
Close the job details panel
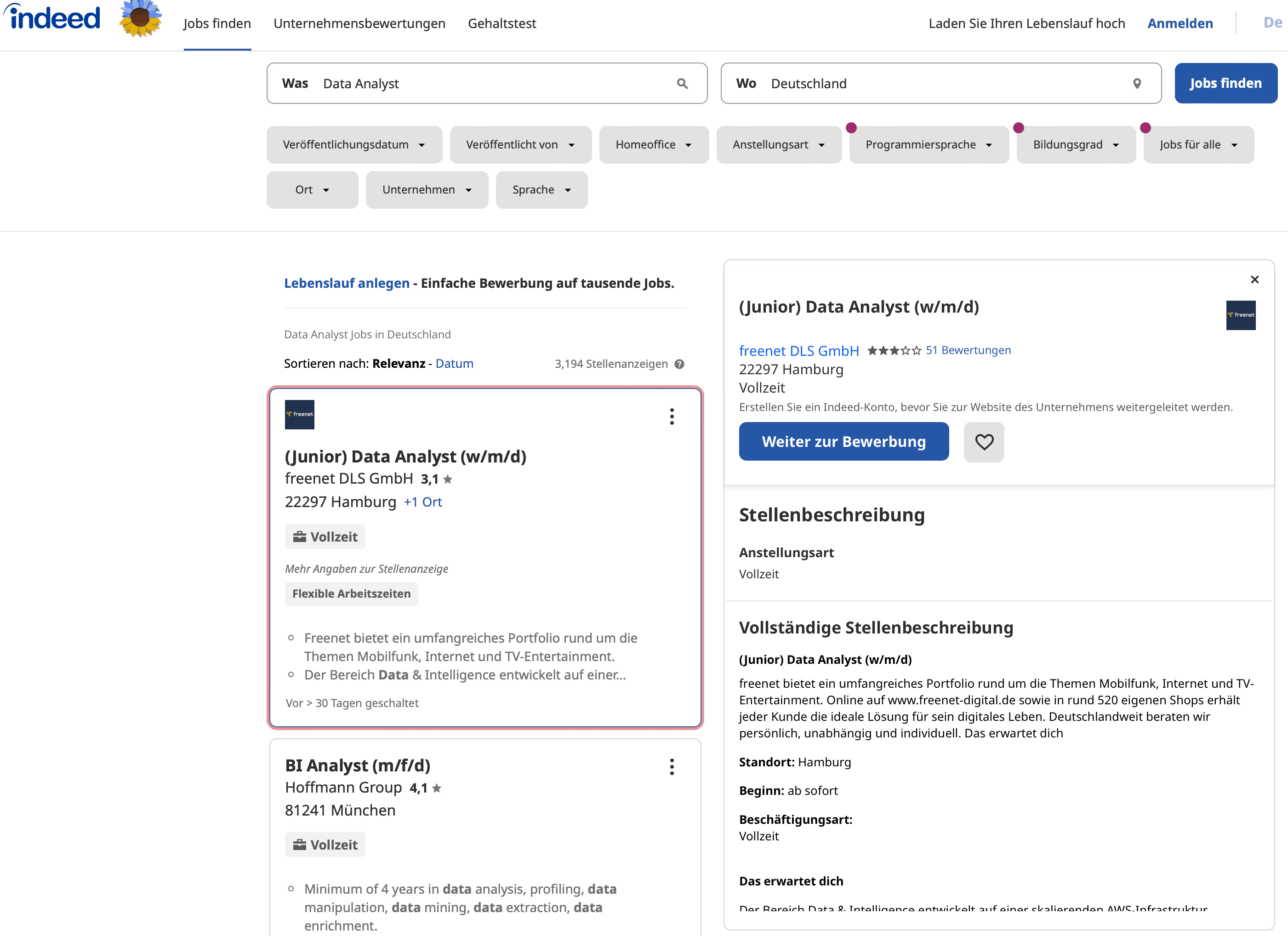pos(1254,280)
